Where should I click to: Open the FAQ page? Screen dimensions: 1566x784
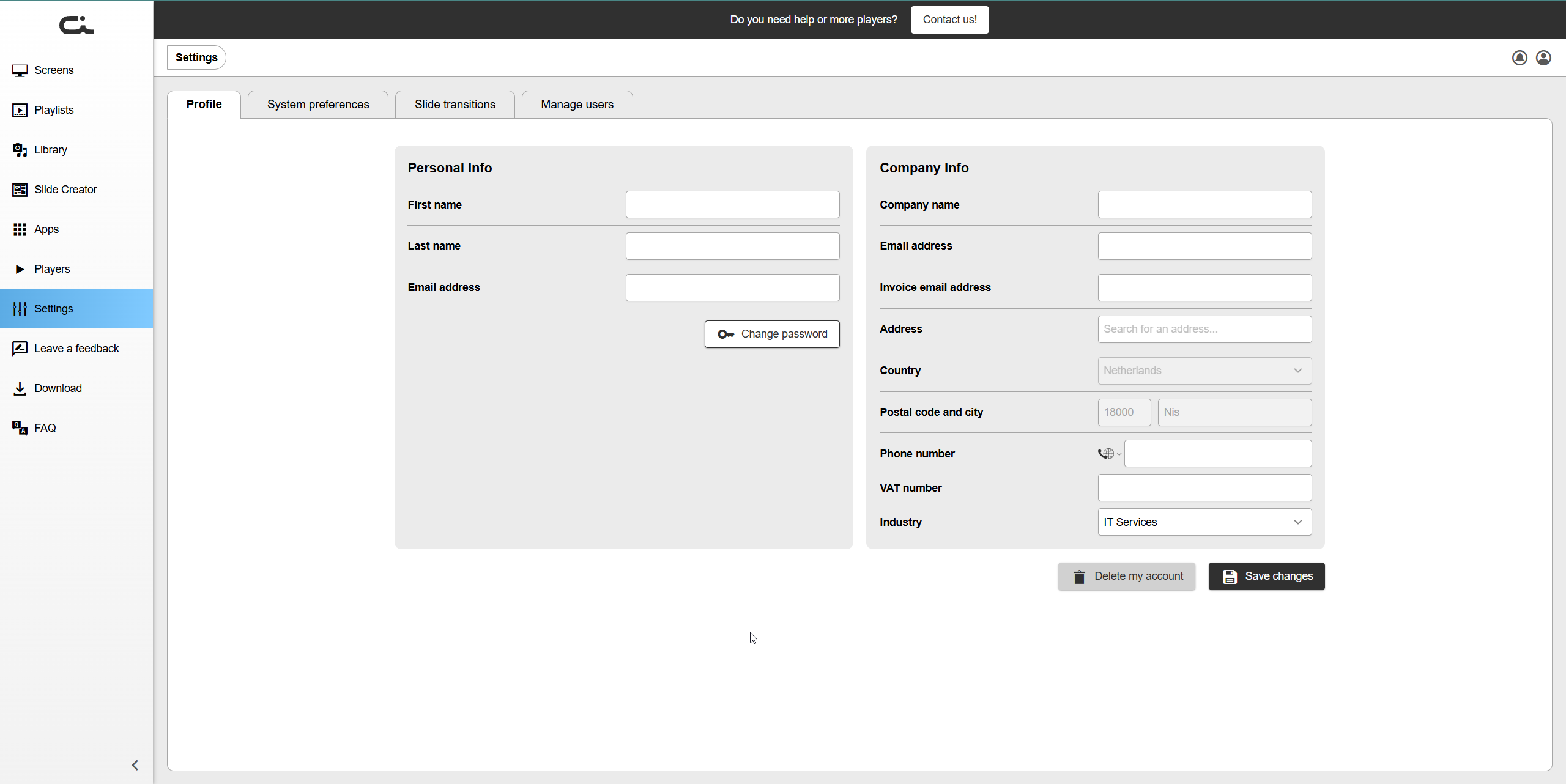tap(45, 428)
